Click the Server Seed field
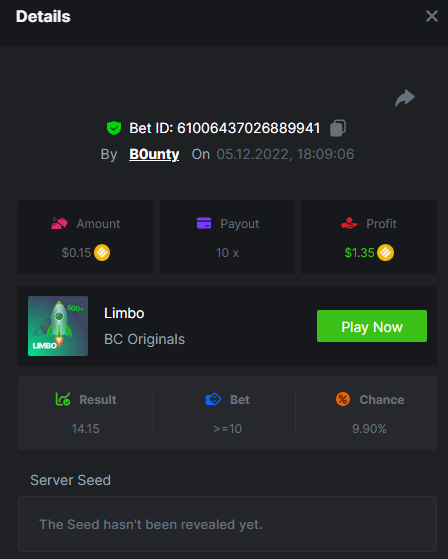This screenshot has width=448, height=559. pos(227,524)
